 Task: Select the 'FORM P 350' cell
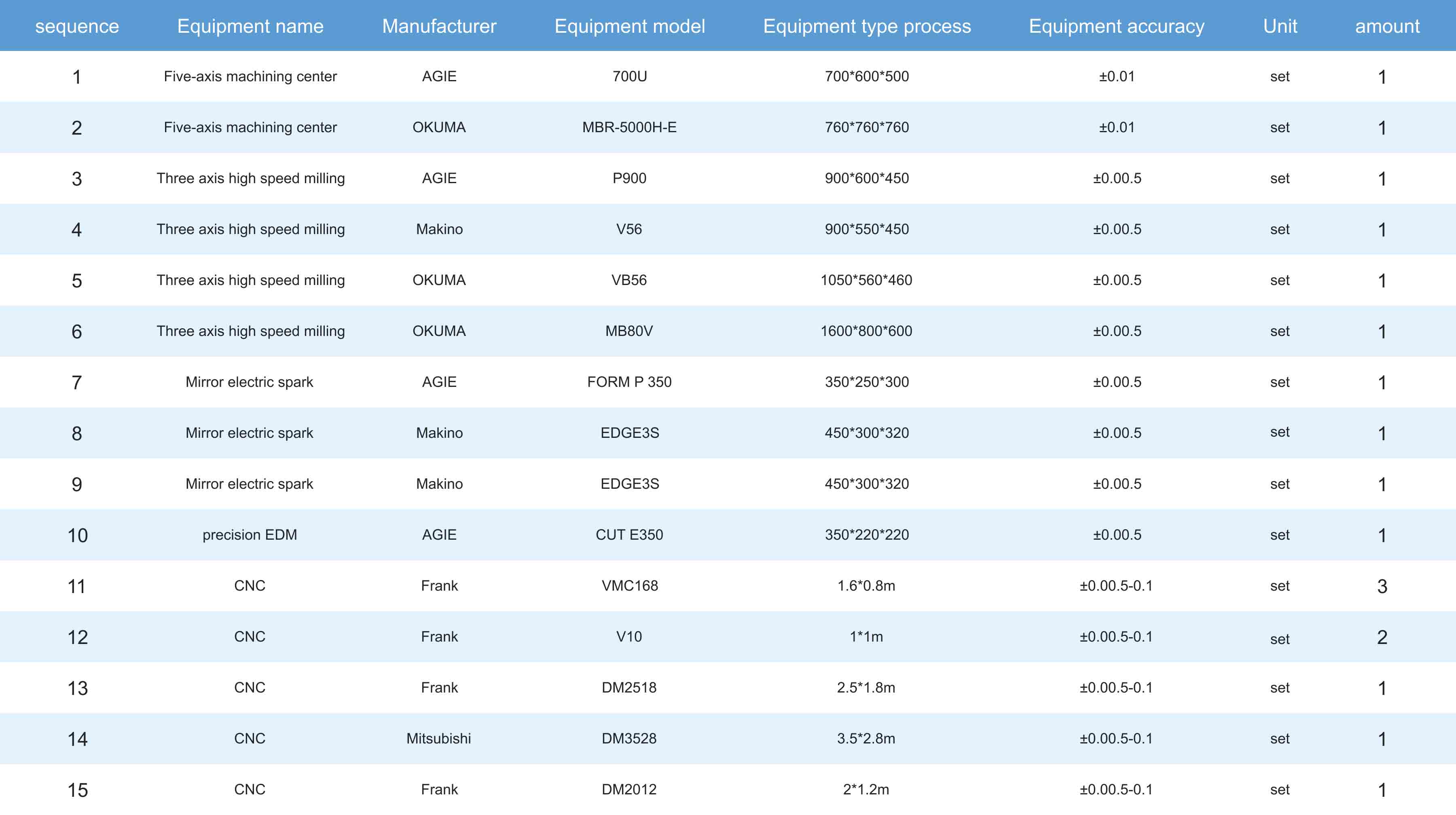pyautogui.click(x=629, y=382)
